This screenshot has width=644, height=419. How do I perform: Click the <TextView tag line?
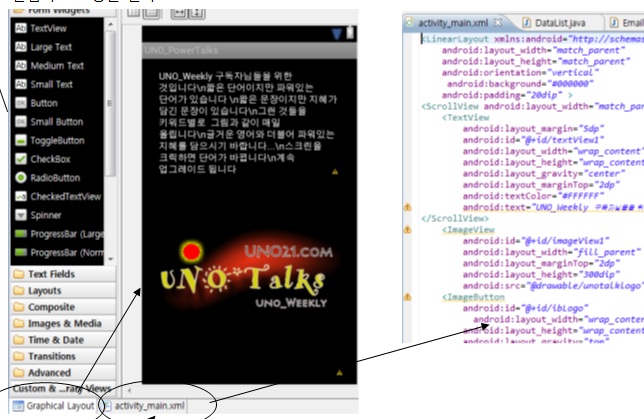tap(465, 117)
